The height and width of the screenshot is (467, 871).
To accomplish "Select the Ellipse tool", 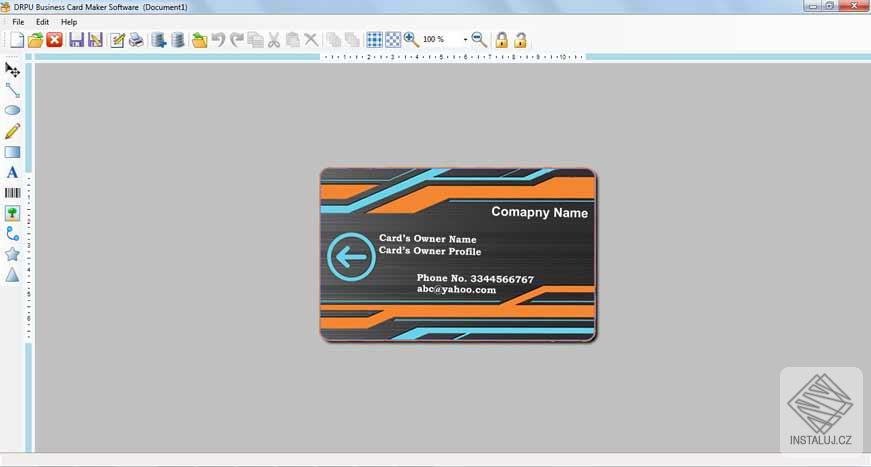I will pyautogui.click(x=12, y=111).
